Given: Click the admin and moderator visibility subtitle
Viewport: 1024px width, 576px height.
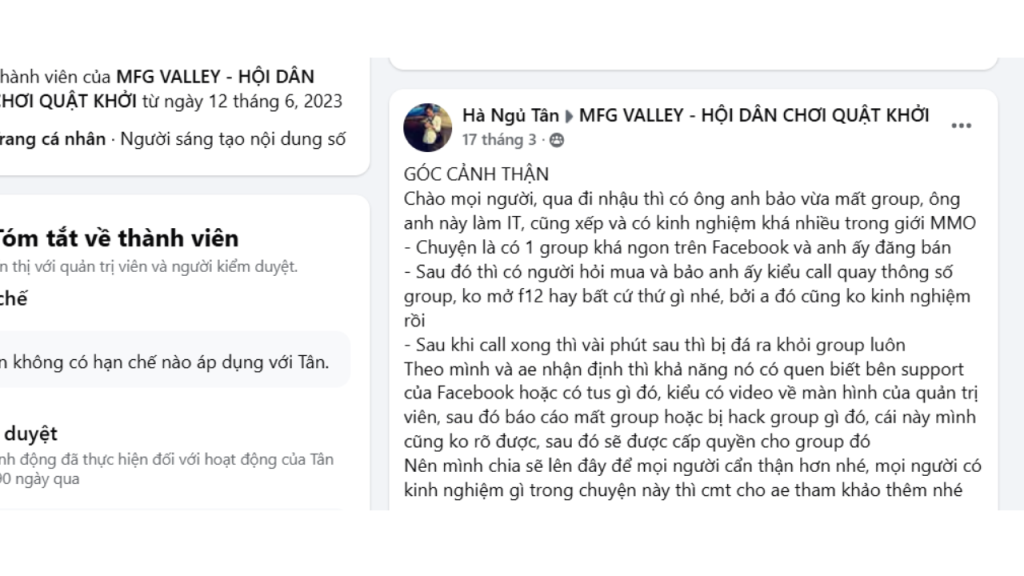Looking at the screenshot, I should 150,266.
